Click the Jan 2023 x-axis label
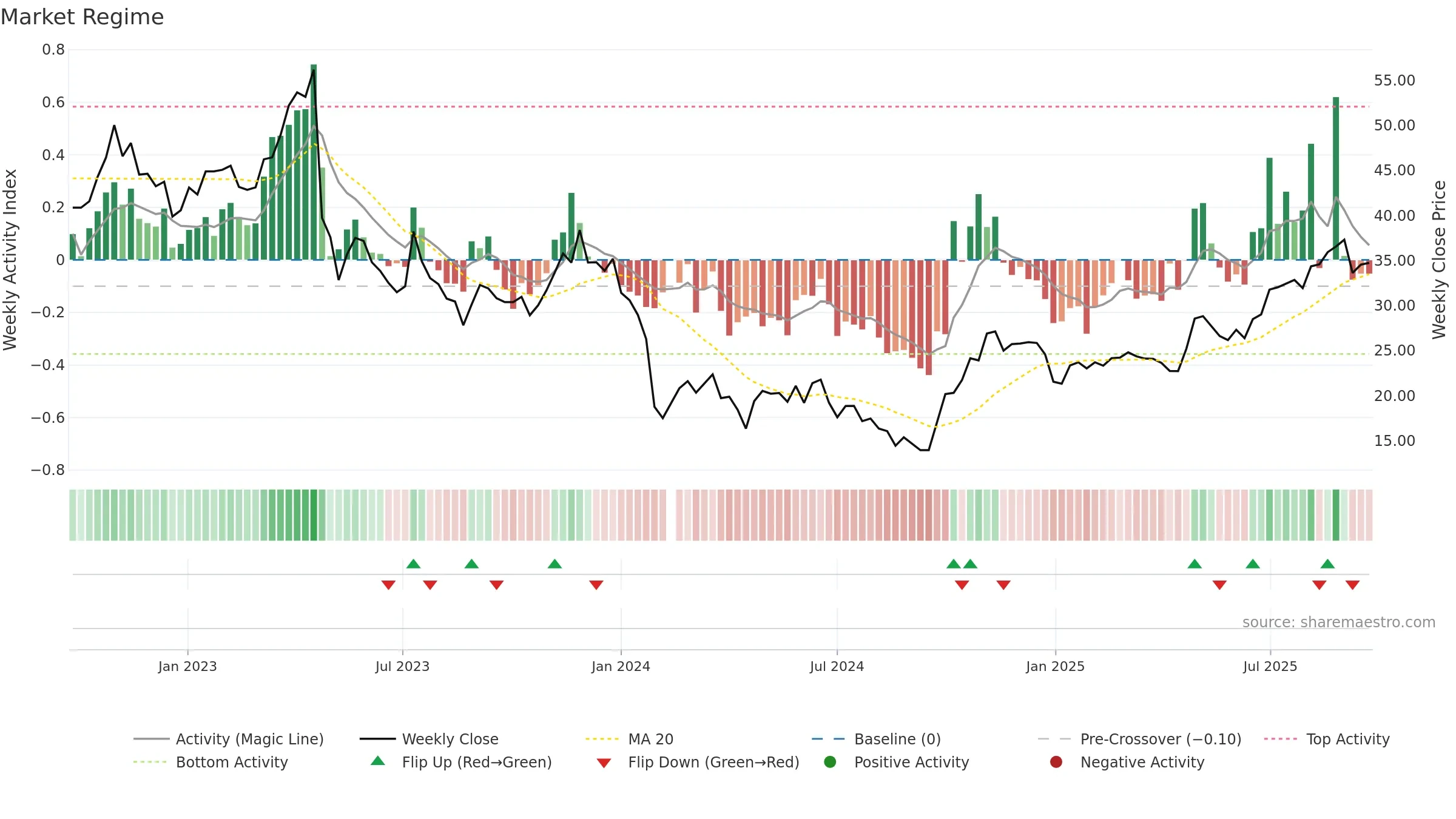The height and width of the screenshot is (819, 1456). [x=187, y=666]
